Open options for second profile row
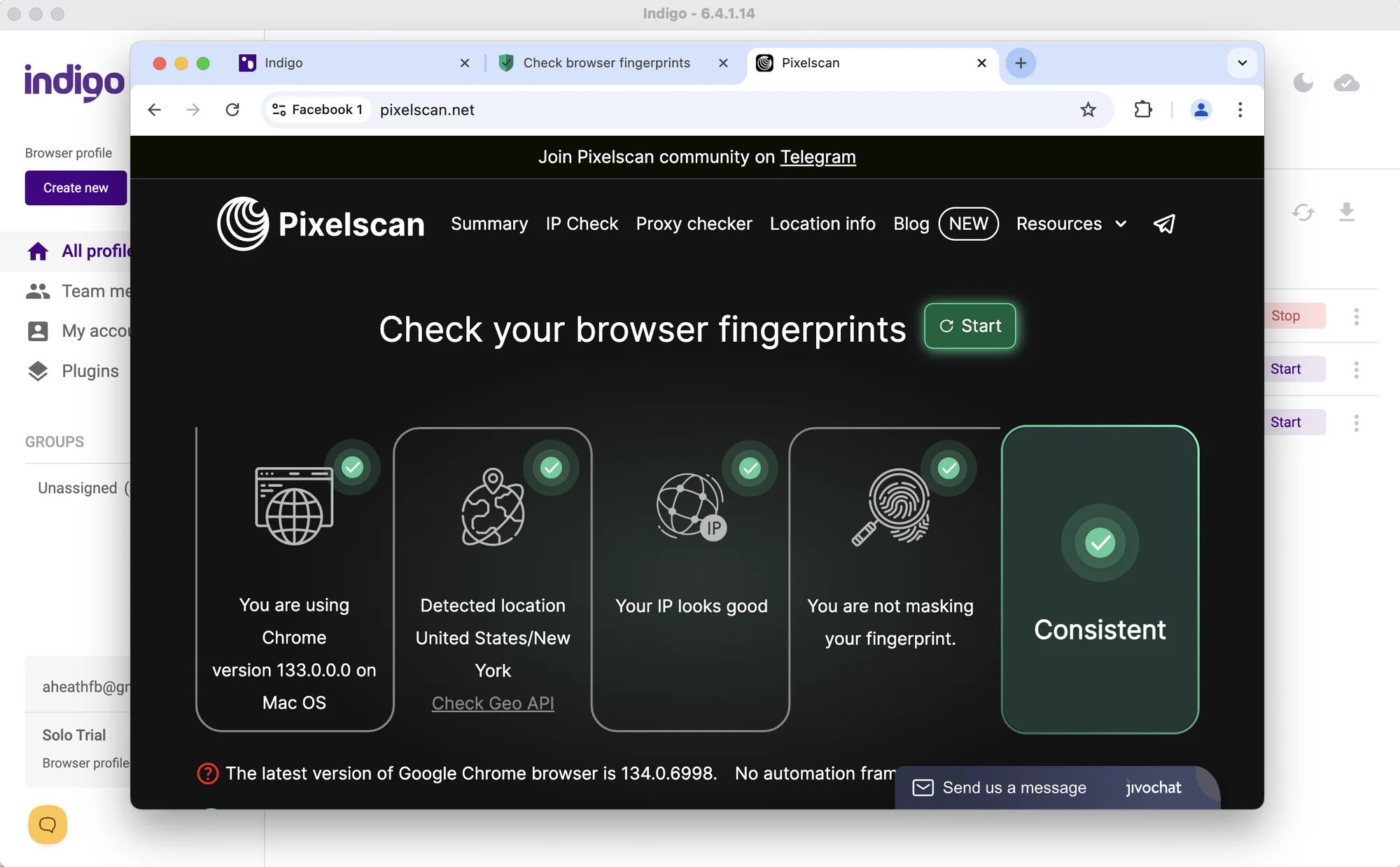The width and height of the screenshot is (1400, 867). 1356,369
